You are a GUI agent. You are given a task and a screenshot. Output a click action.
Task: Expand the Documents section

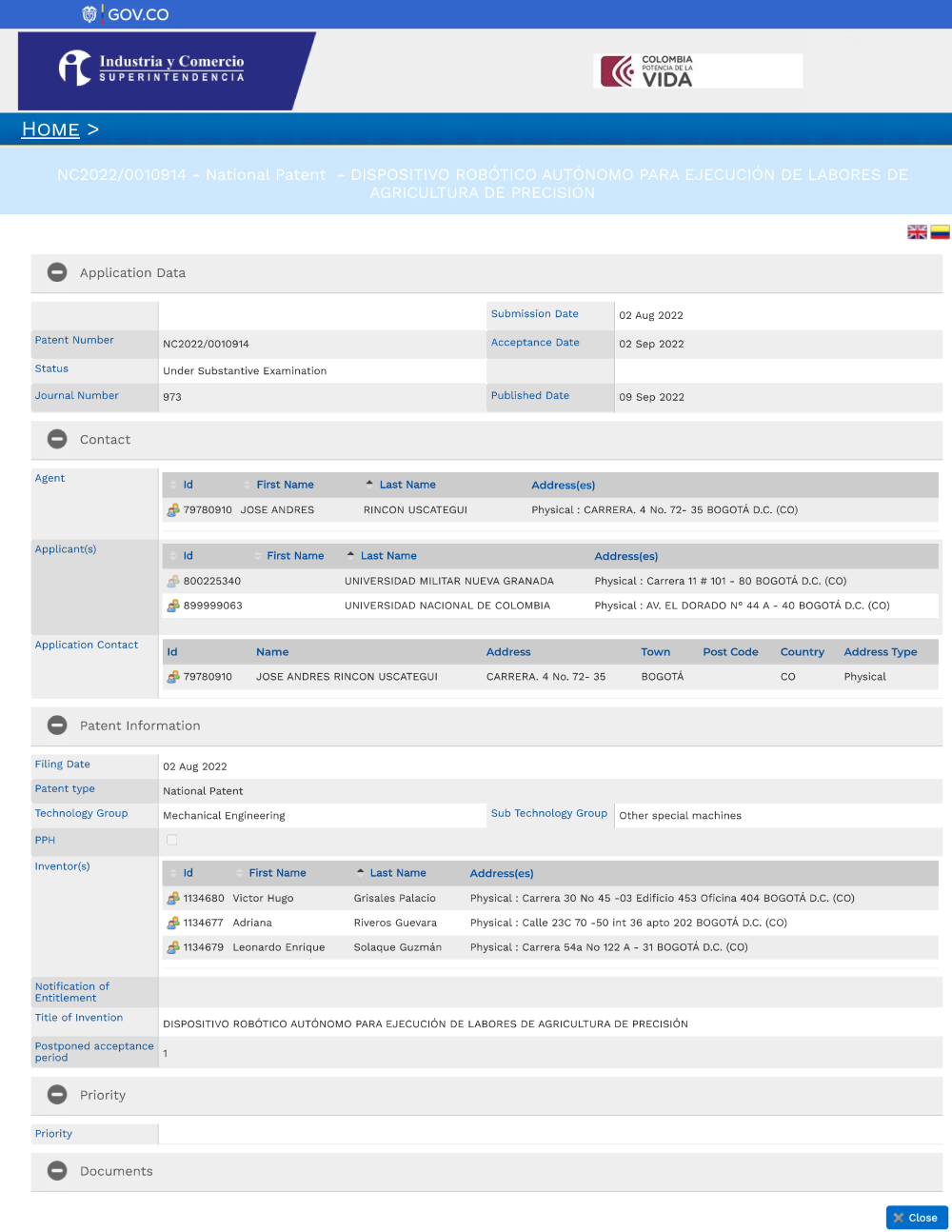58,1171
